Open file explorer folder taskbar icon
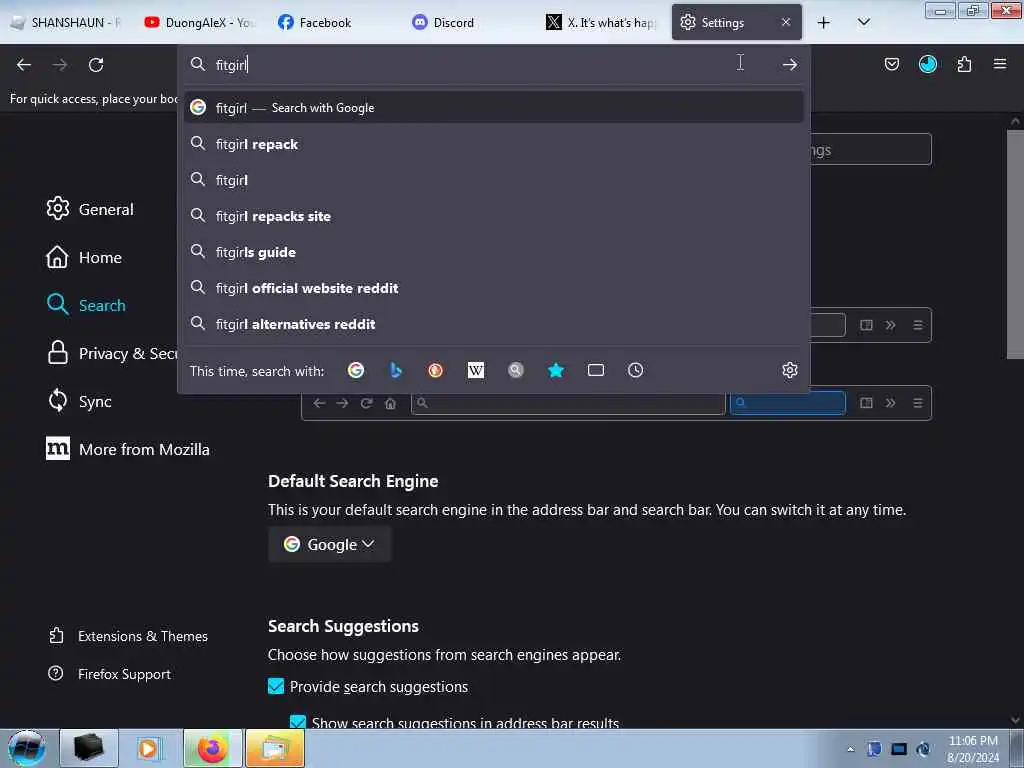The width and height of the screenshot is (1024, 768). click(x=274, y=748)
